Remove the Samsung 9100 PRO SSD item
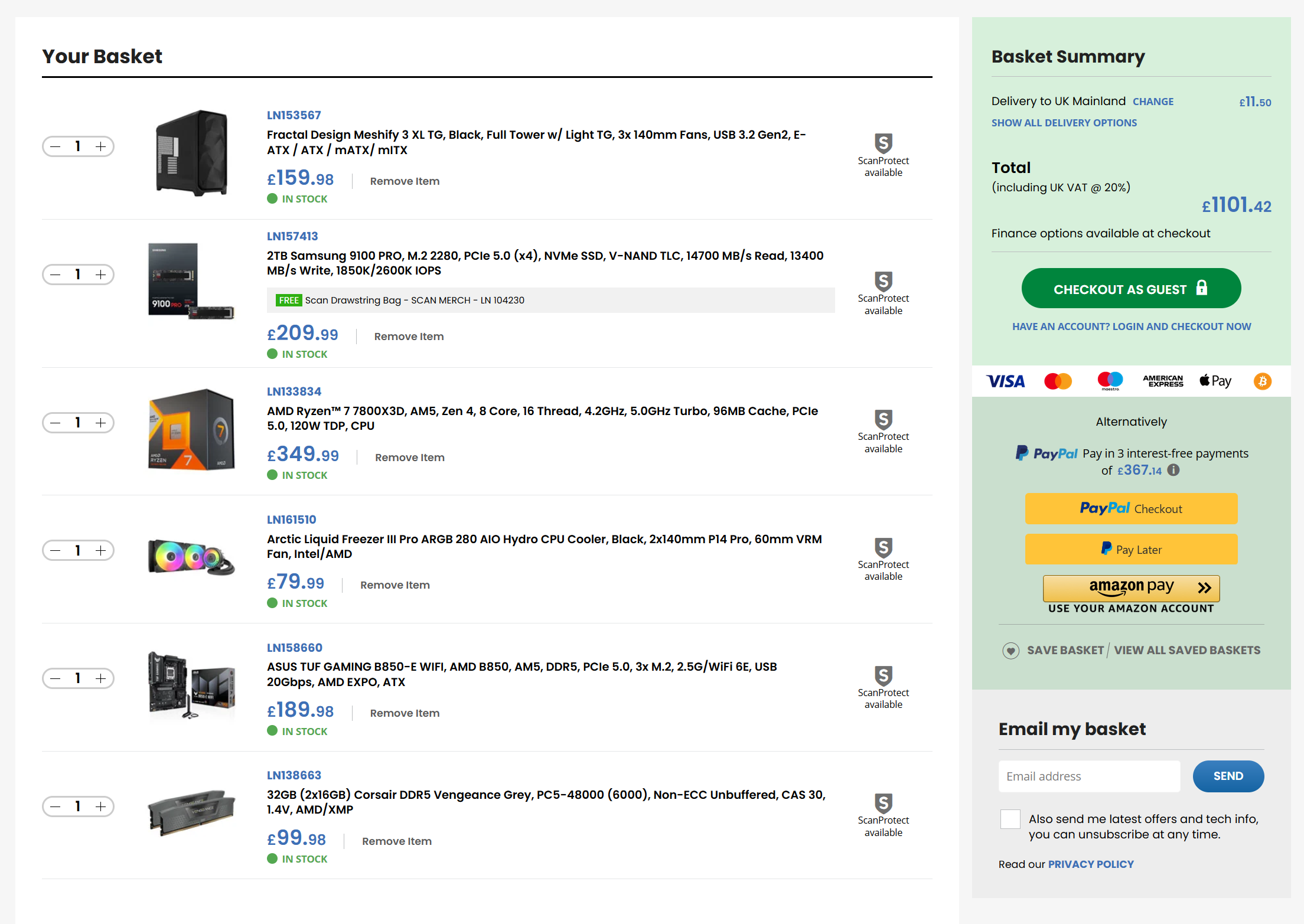Screen dimensions: 1304x924 point(409,337)
